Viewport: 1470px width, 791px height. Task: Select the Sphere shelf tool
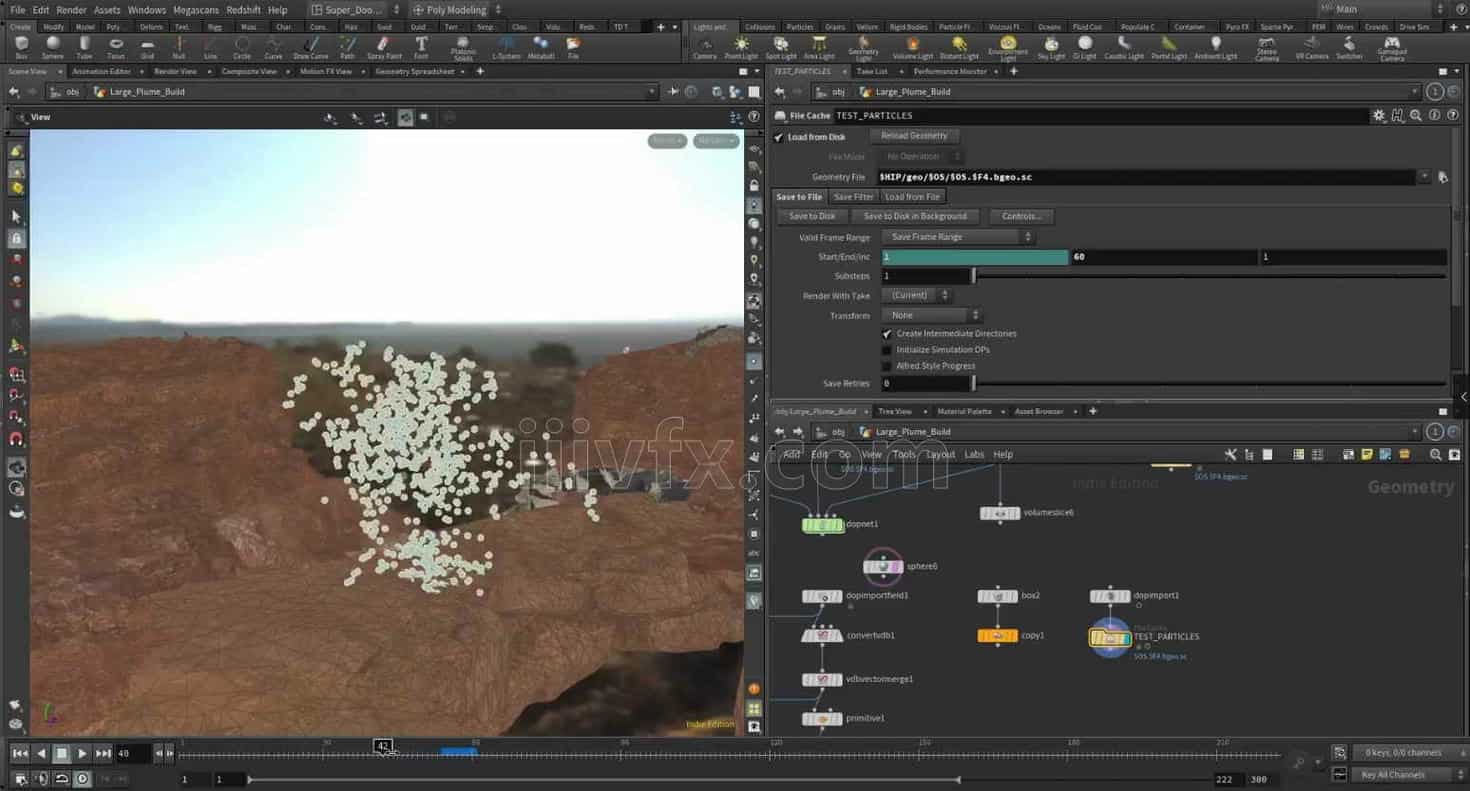pyautogui.click(x=52, y=46)
